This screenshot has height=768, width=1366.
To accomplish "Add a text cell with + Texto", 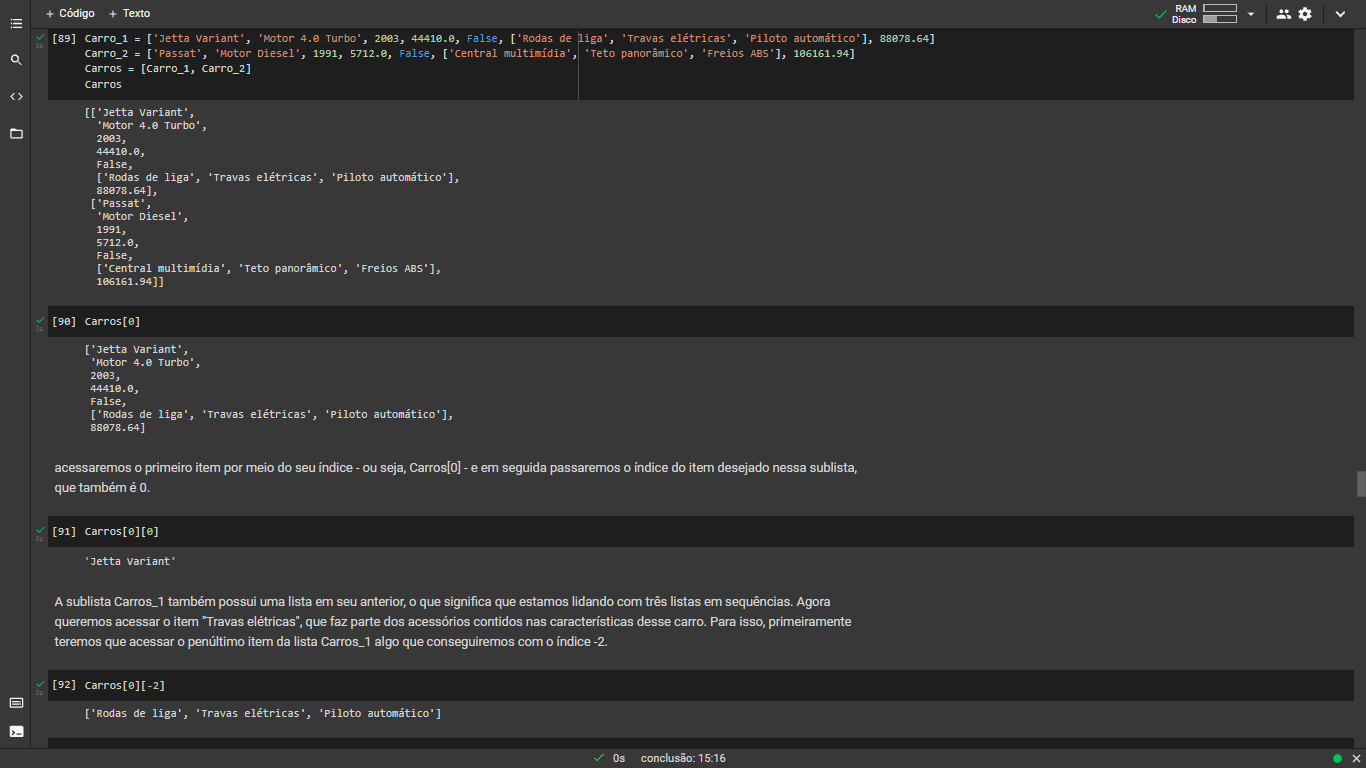I will click(x=129, y=14).
